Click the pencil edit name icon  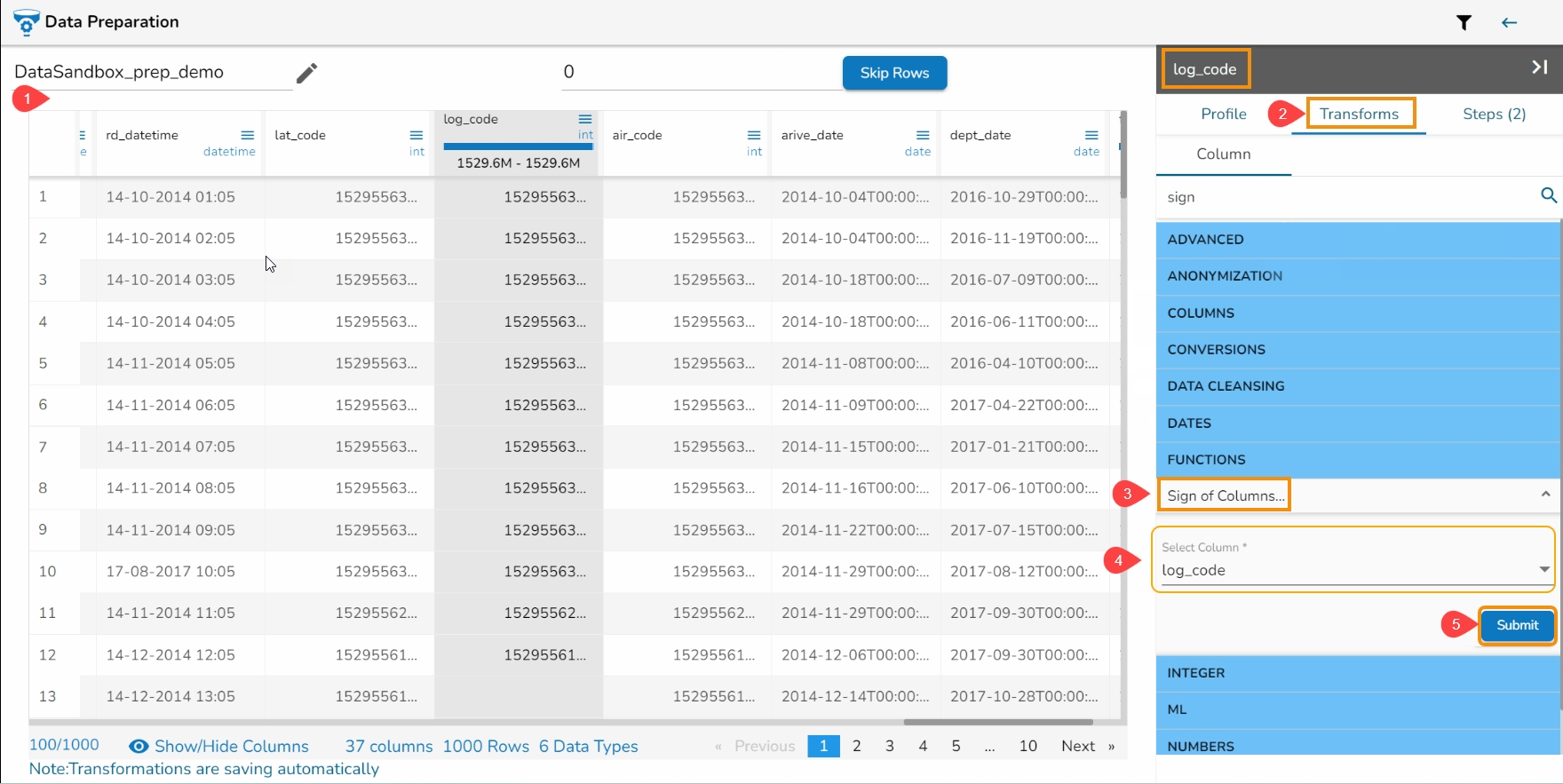[x=306, y=73]
